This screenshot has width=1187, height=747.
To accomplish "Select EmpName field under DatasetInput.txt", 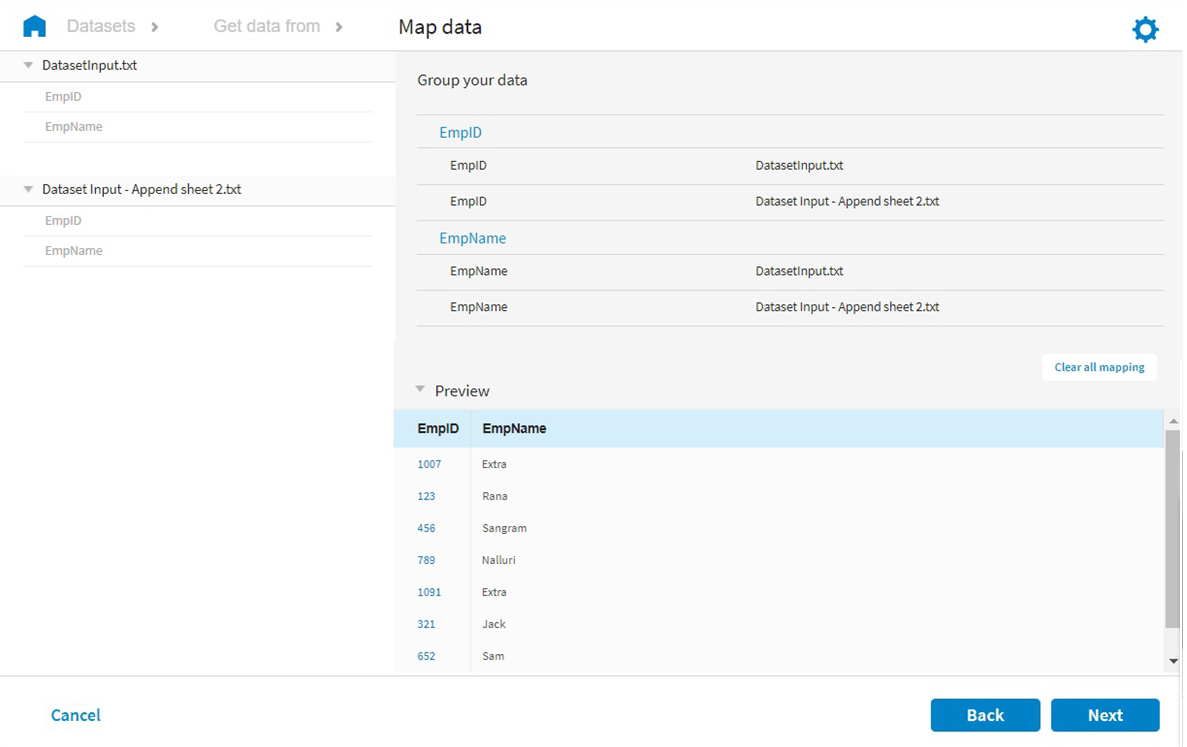I will tap(74, 127).
